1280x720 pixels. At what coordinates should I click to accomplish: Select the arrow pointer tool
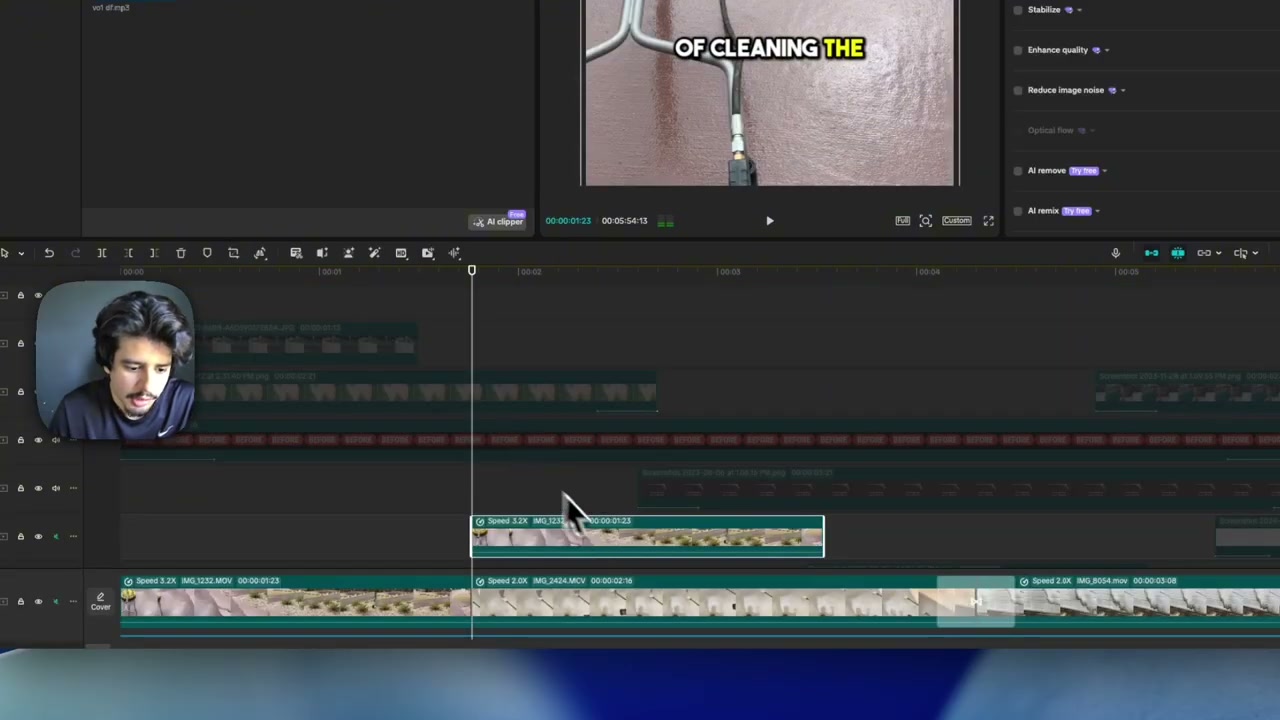click(x=5, y=253)
